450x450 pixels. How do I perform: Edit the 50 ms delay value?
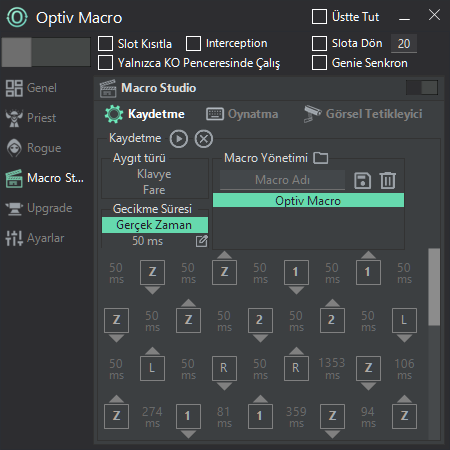[201, 241]
